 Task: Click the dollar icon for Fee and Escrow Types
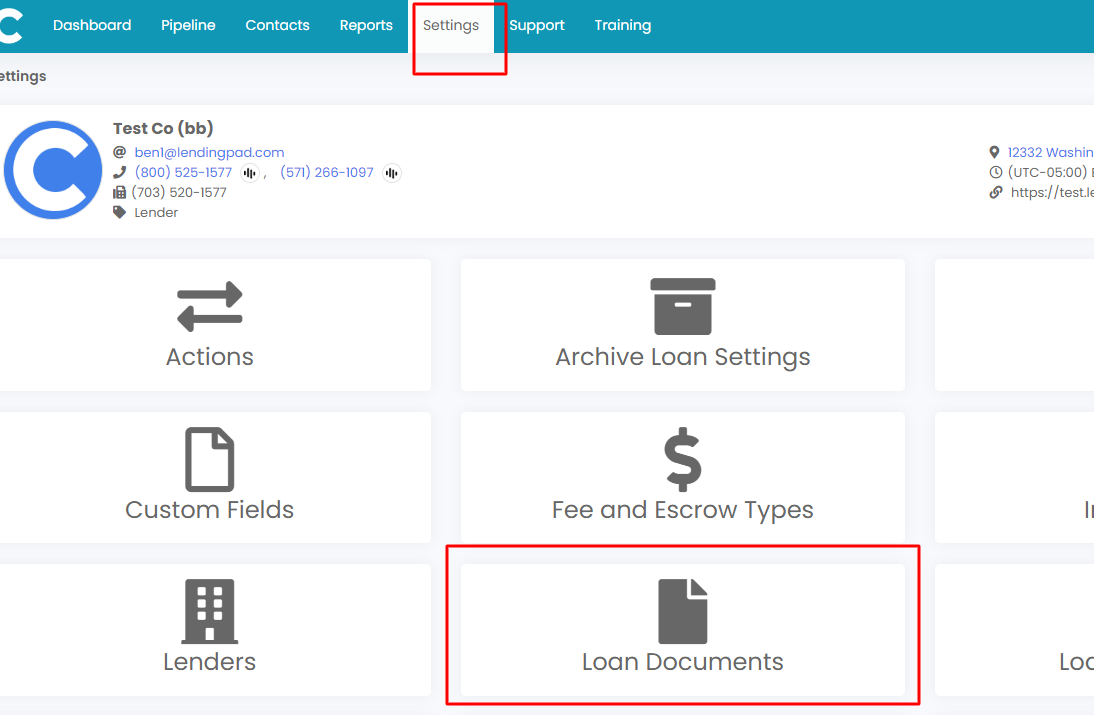pos(683,459)
